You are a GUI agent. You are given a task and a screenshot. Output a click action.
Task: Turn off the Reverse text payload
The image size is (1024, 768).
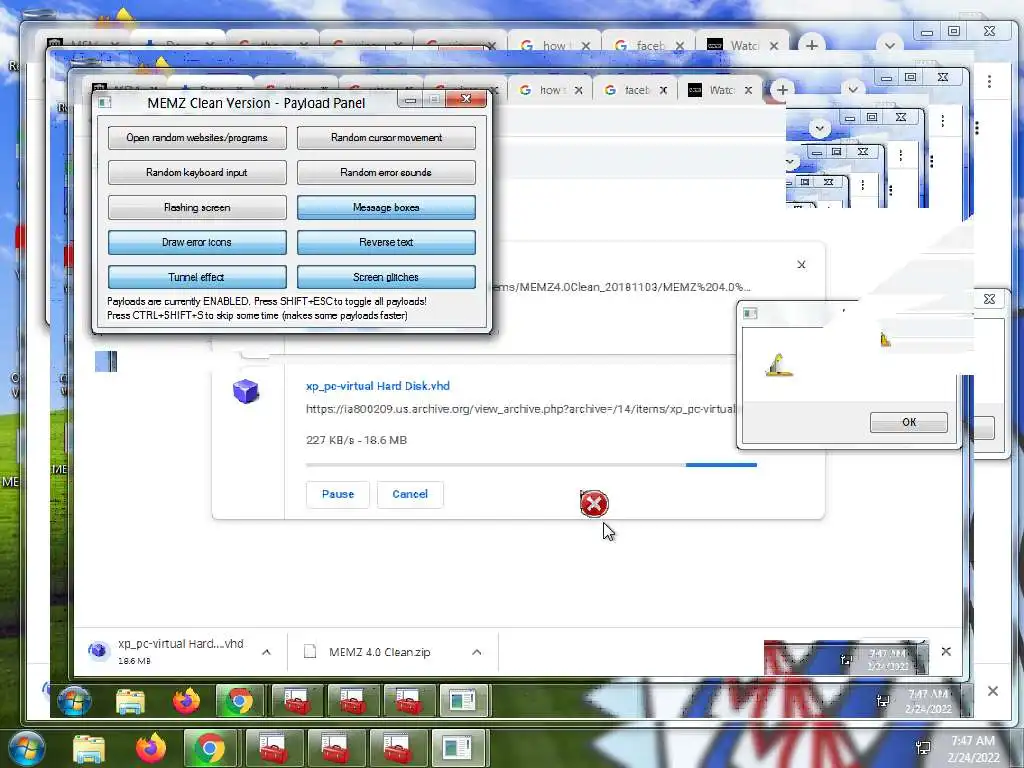[387, 242]
